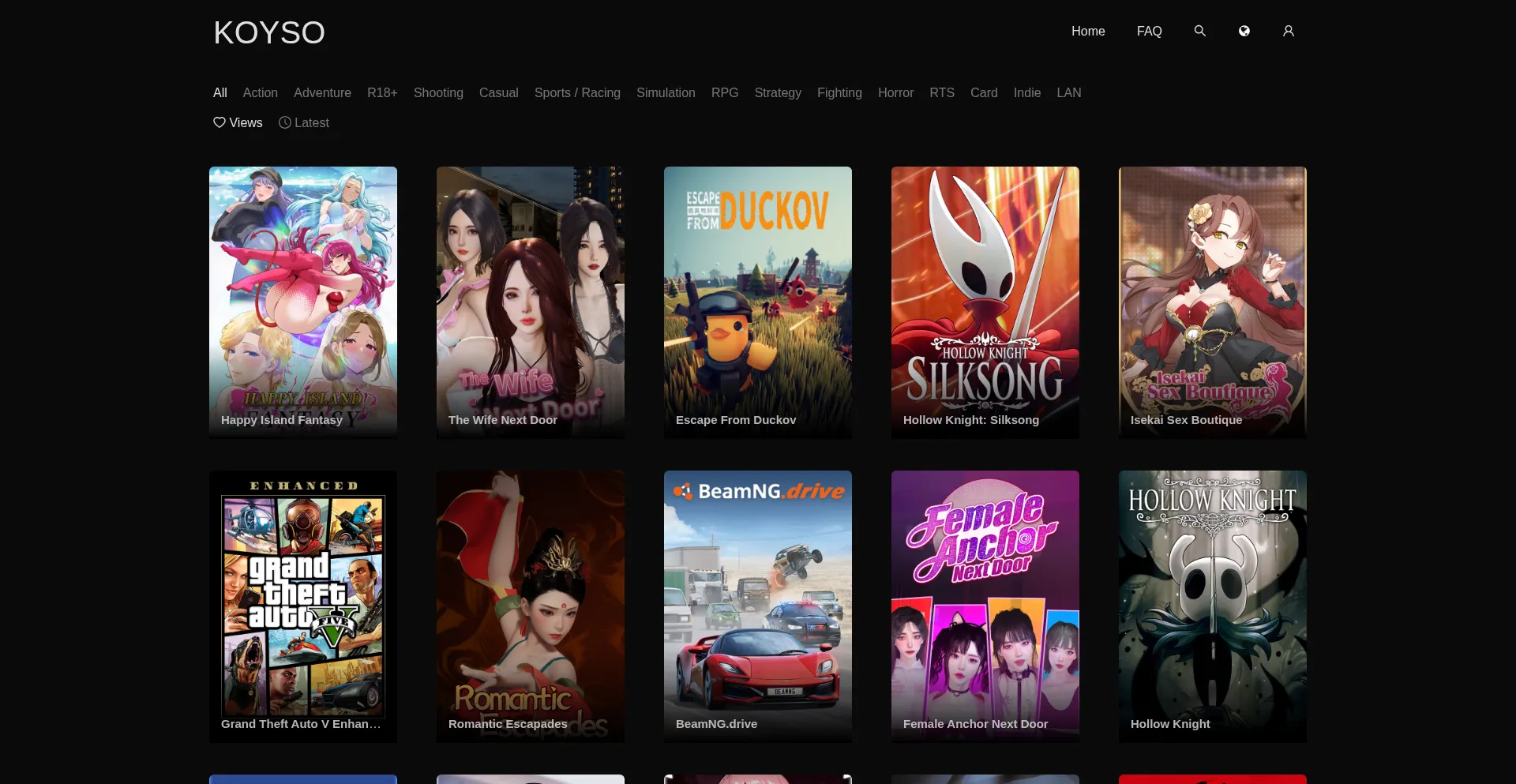1516x784 pixels.
Task: Select the RTS category tab
Action: click(942, 92)
